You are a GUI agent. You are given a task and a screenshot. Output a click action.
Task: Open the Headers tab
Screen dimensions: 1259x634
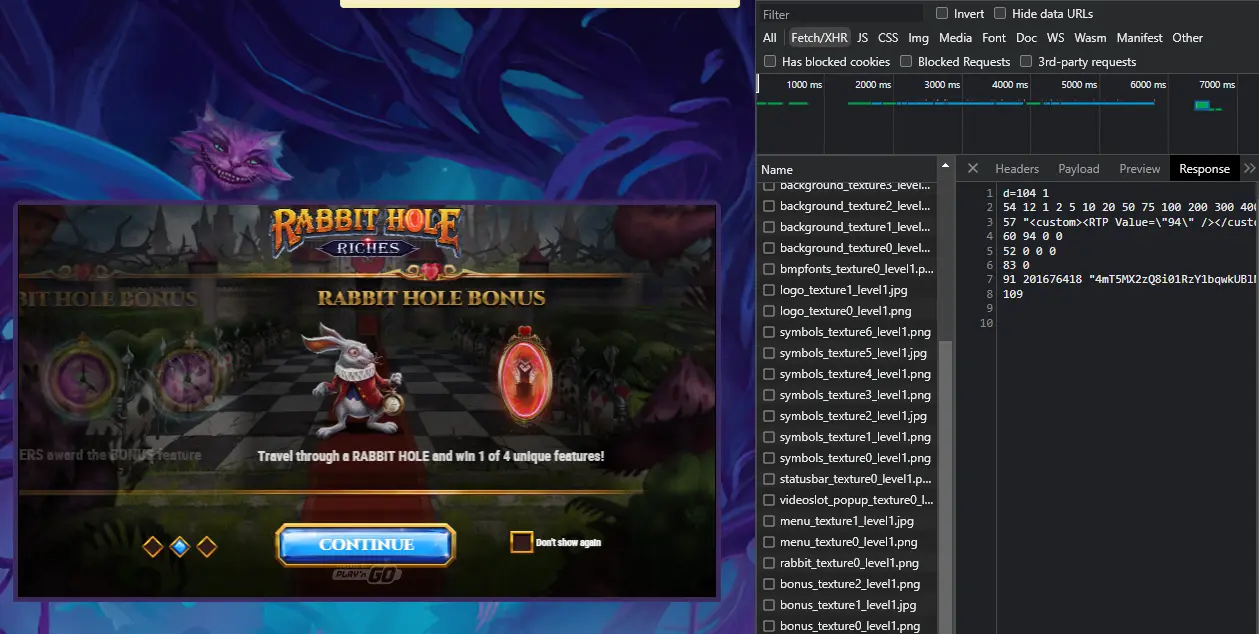[1017, 169]
